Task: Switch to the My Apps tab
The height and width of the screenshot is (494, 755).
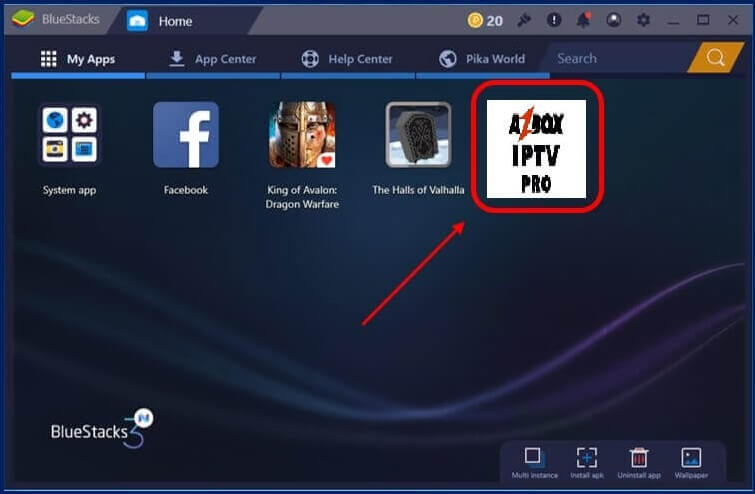Action: pyautogui.click(x=78, y=59)
